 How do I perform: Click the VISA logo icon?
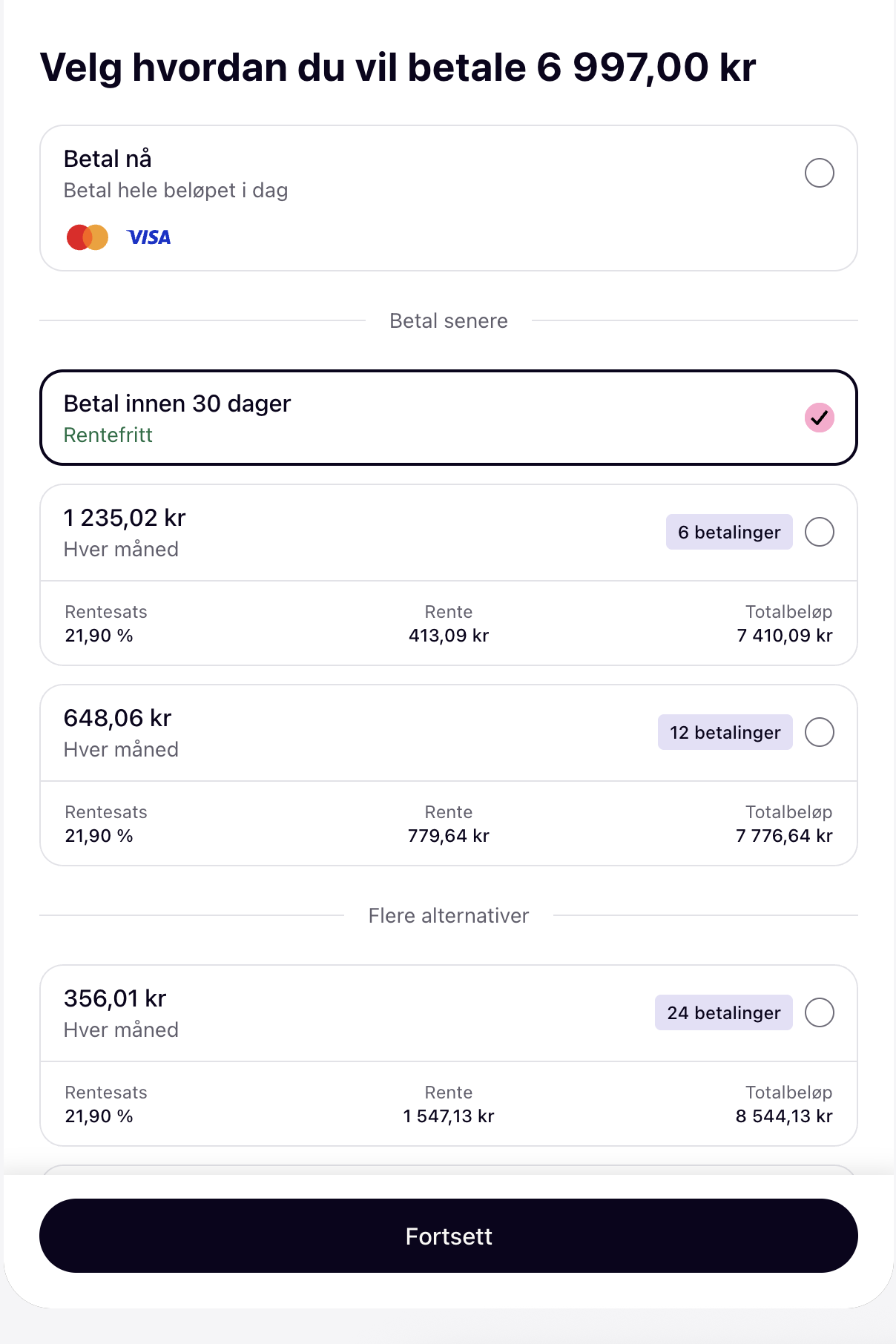149,237
